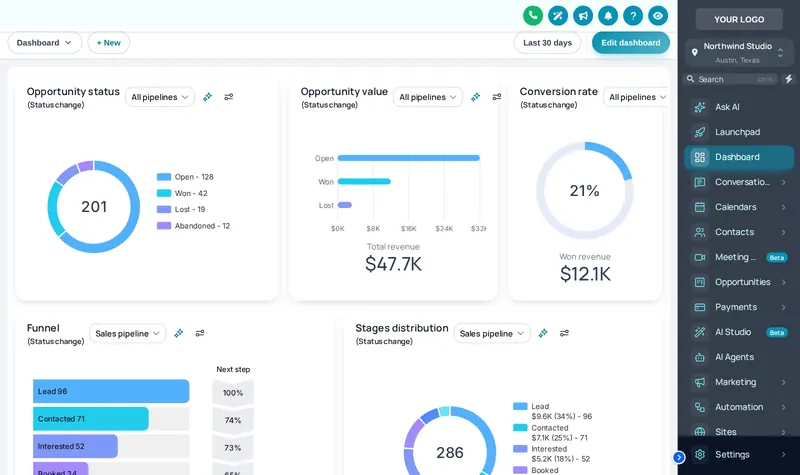The height and width of the screenshot is (475, 800).
Task: Open All pipelines dropdown on Opportunity value
Action: (428, 97)
